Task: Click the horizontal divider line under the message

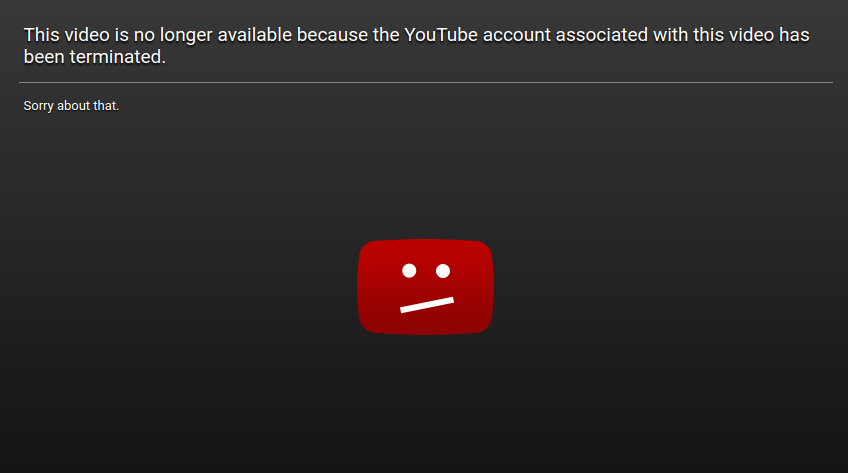Action: (x=426, y=83)
